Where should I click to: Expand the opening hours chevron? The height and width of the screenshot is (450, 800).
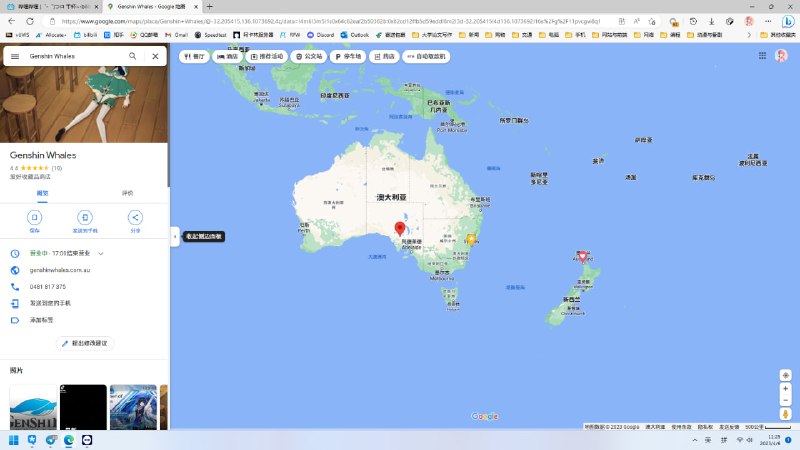pyautogui.click(x=101, y=254)
